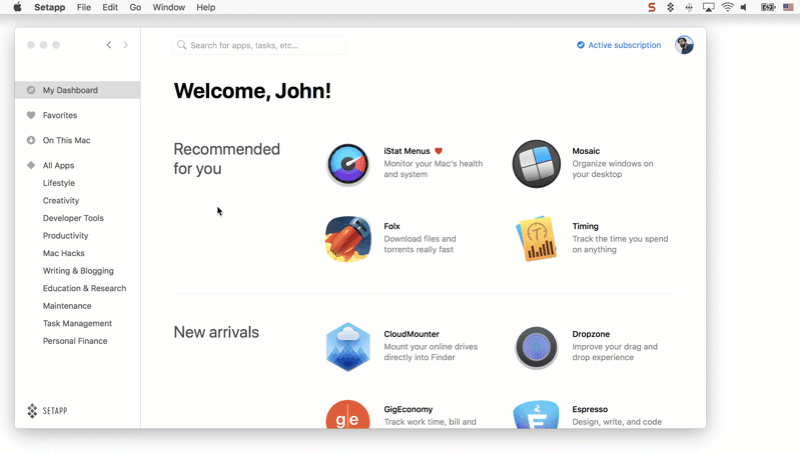Navigate forward with the right chevron
This screenshot has height=452, width=800.
tap(125, 45)
